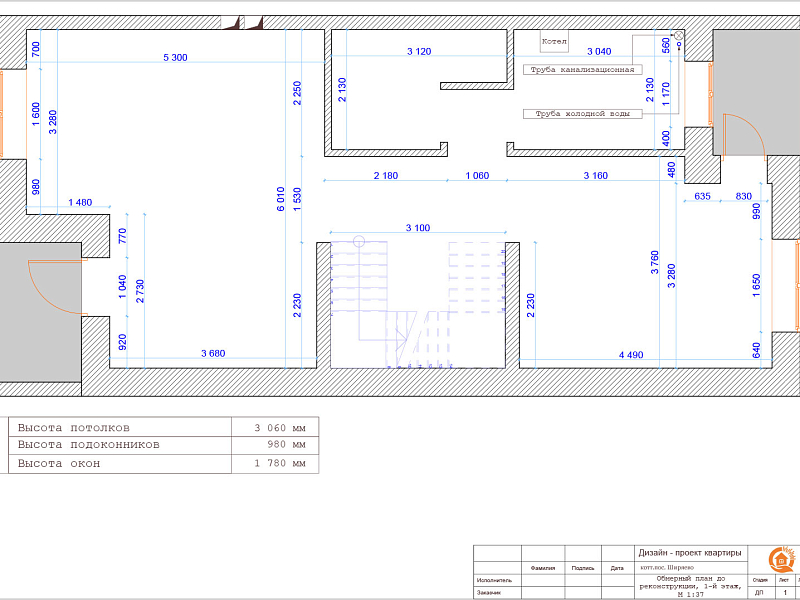Select the 'Труба холодной воды' label
Image resolution: width=800 pixels, height=600 pixels.
coord(582,114)
